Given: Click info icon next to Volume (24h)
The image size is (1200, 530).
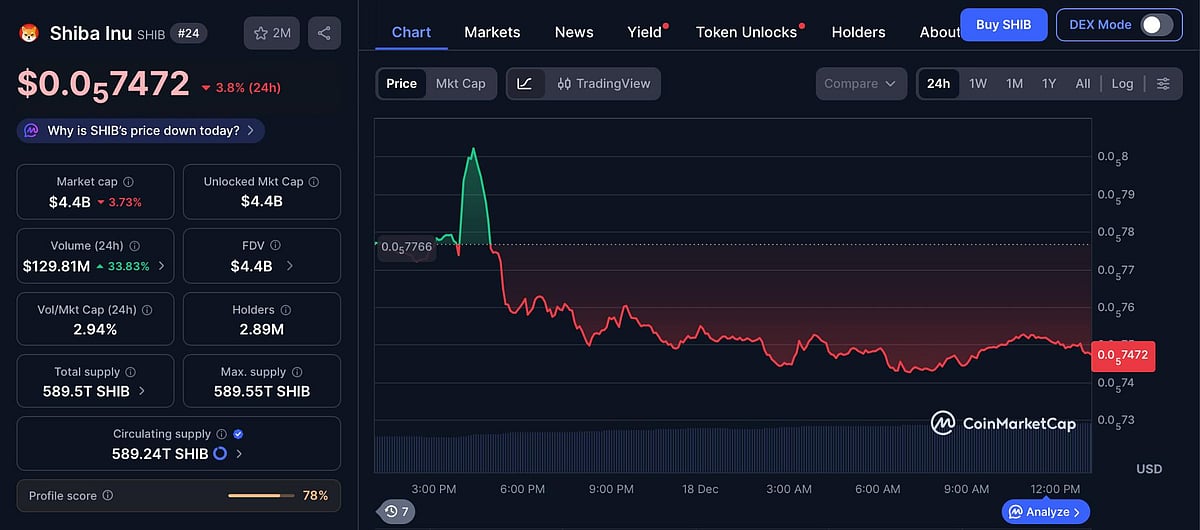Looking at the screenshot, I should (135, 246).
